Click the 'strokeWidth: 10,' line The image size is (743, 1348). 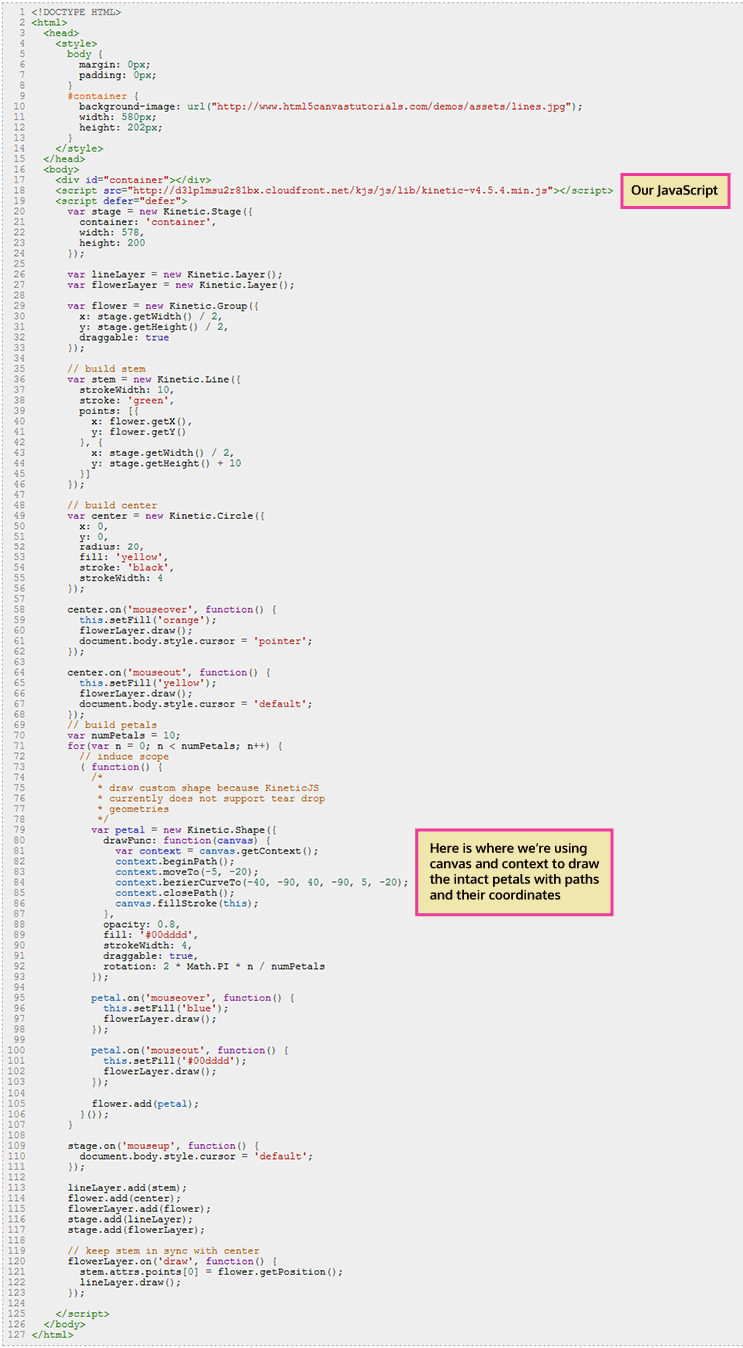pyautogui.click(x=128, y=390)
